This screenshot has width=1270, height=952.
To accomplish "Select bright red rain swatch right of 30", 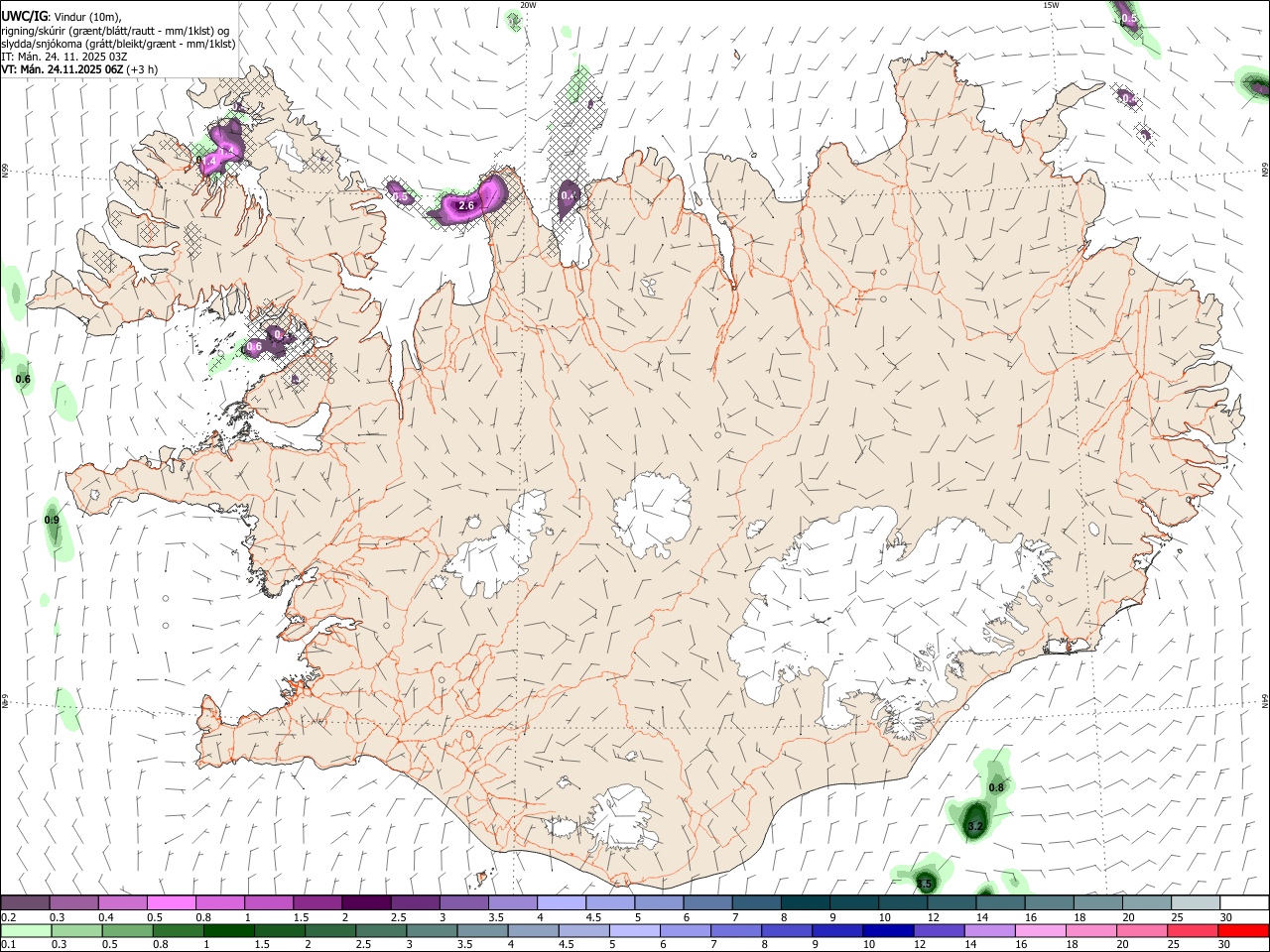I will pyautogui.click(x=1244, y=930).
